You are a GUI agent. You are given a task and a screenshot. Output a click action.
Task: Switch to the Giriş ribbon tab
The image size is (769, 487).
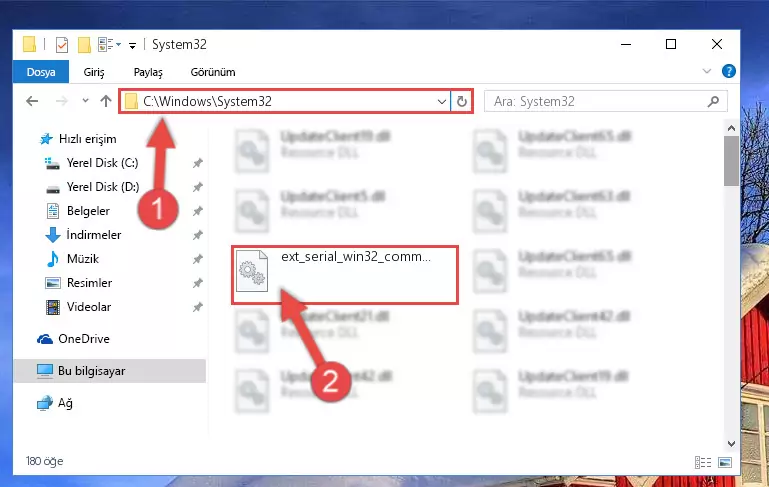[x=94, y=72]
